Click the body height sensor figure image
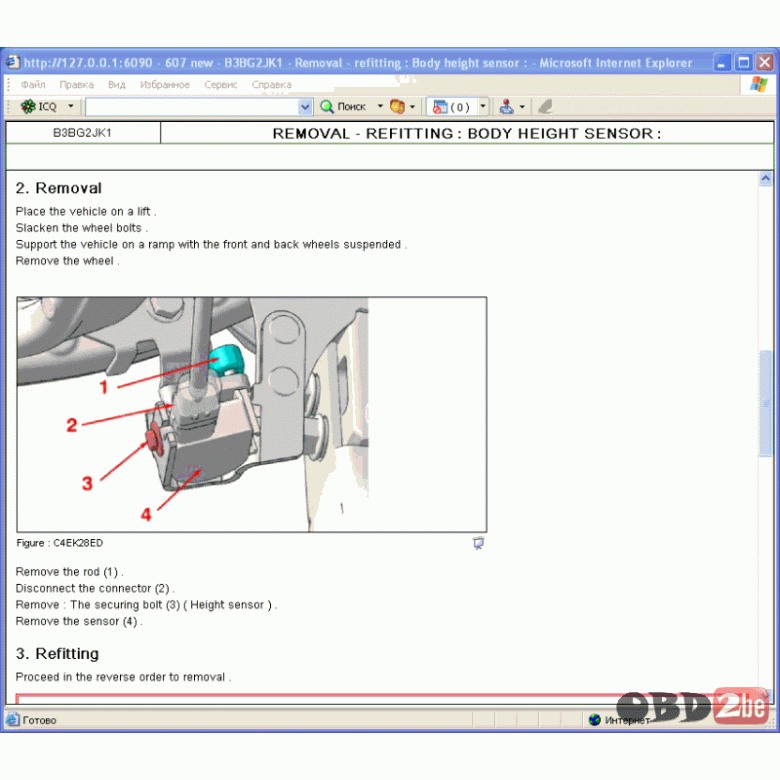 click(x=252, y=414)
